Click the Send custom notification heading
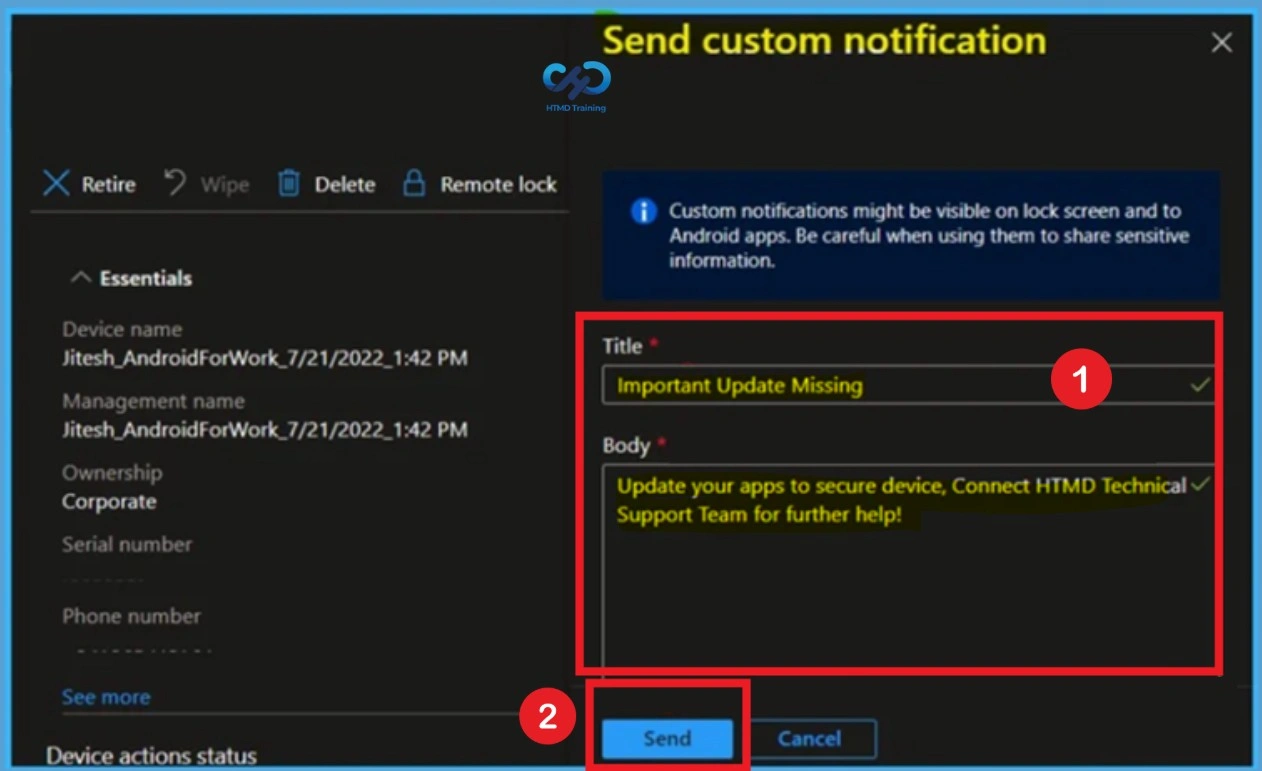 point(824,40)
